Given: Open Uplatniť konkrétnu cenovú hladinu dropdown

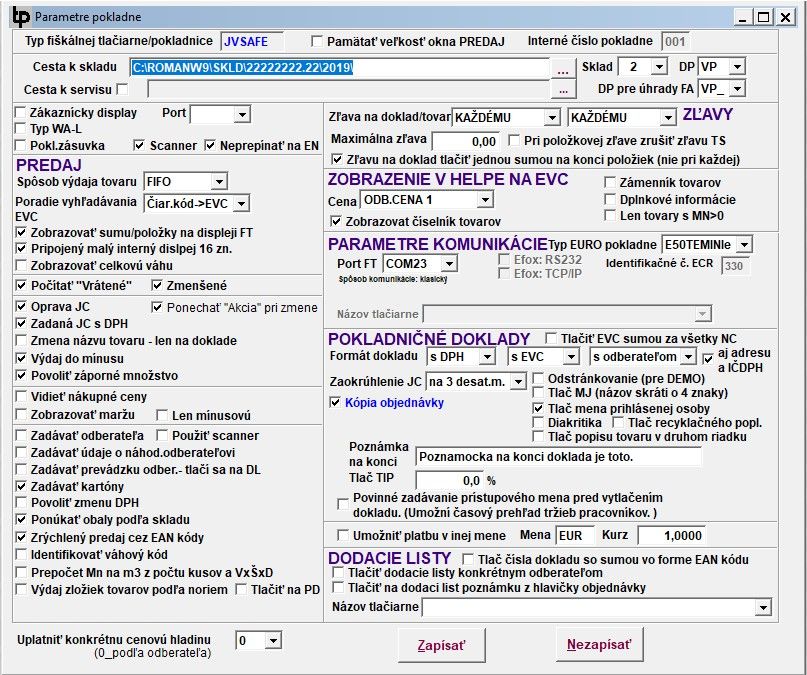Looking at the screenshot, I should coord(273,641).
